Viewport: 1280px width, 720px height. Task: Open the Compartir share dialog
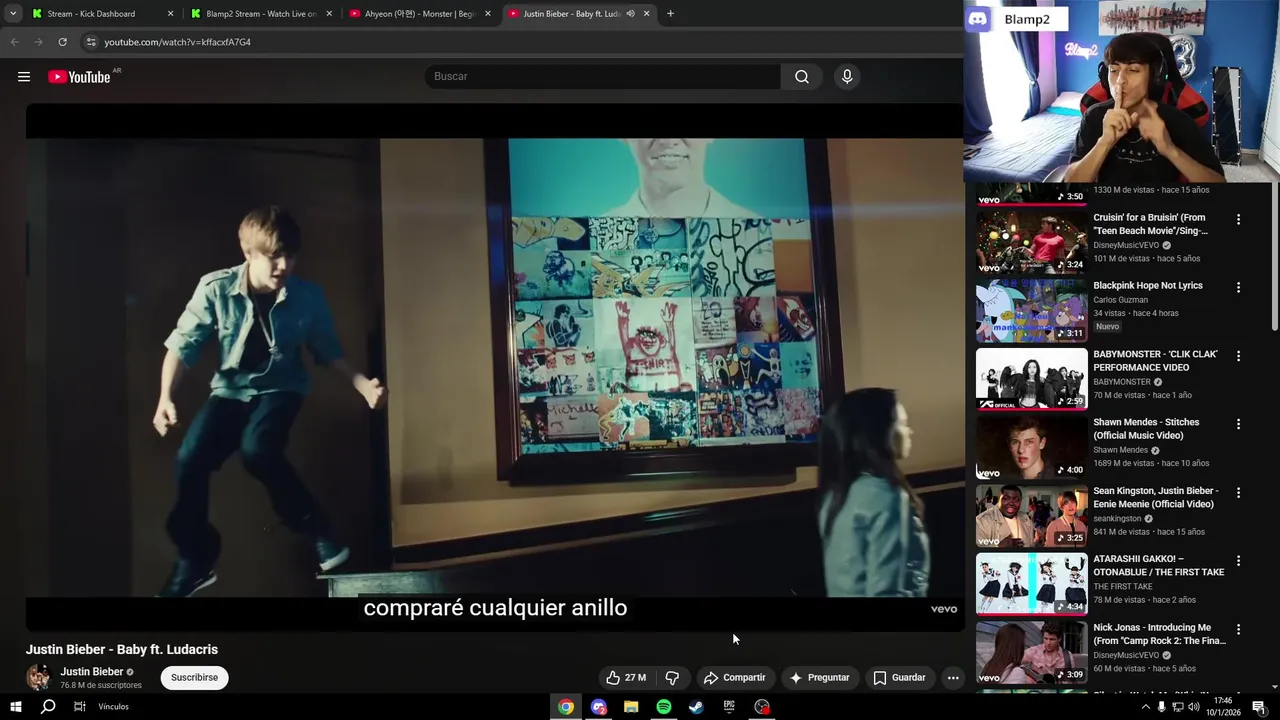[734, 677]
